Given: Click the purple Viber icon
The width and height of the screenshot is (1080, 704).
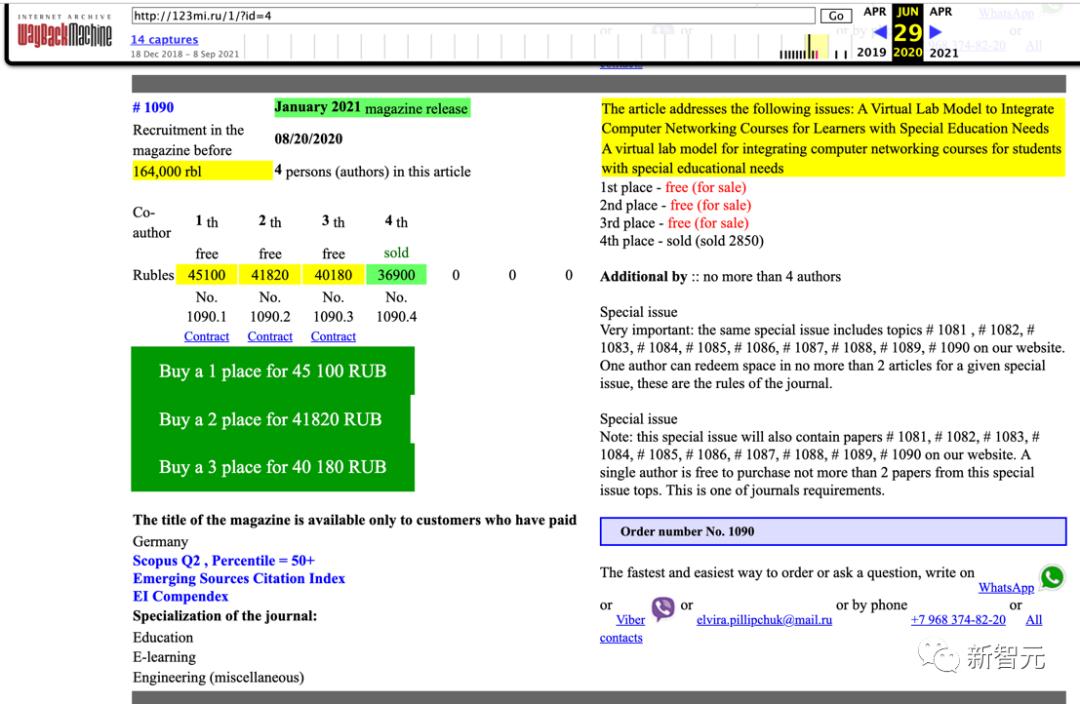Looking at the screenshot, I should point(663,608).
